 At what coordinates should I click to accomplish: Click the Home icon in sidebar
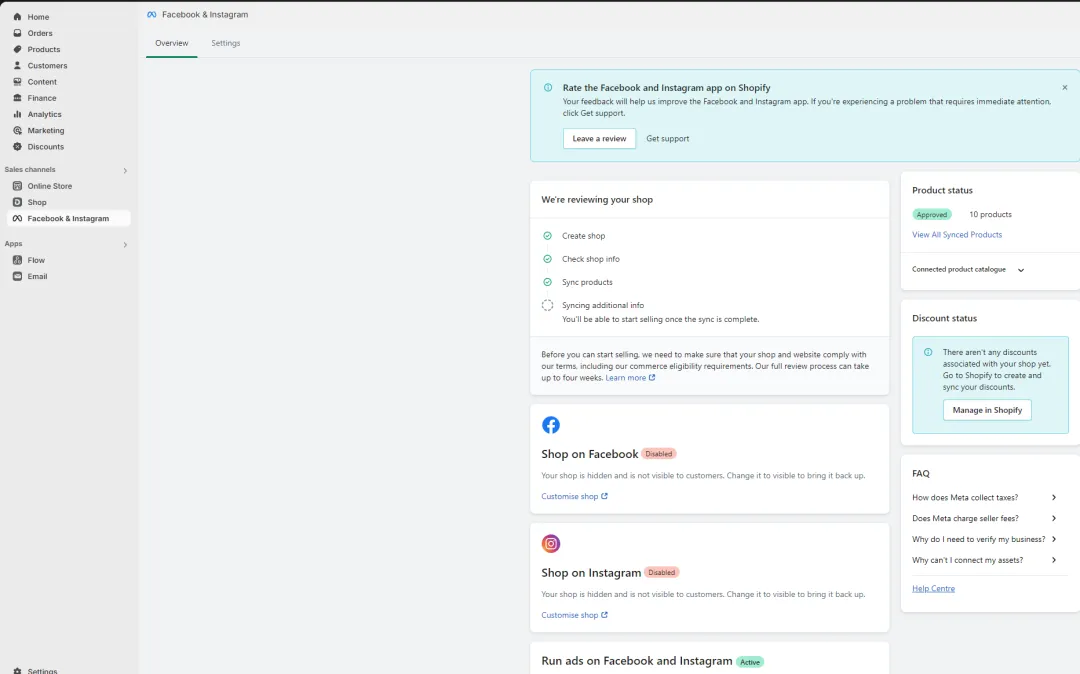(17, 17)
